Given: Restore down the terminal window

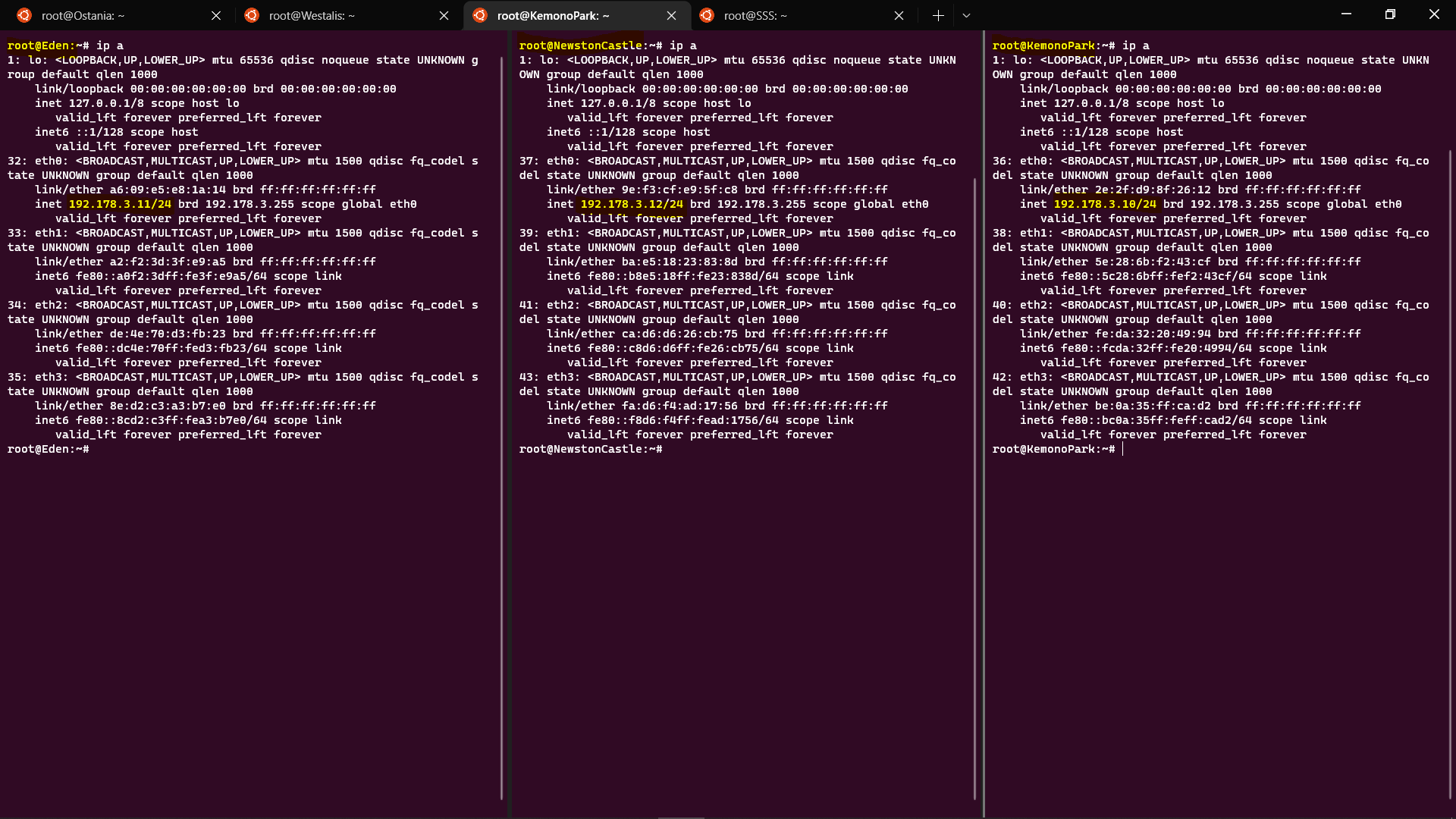Looking at the screenshot, I should pyautogui.click(x=1390, y=14).
